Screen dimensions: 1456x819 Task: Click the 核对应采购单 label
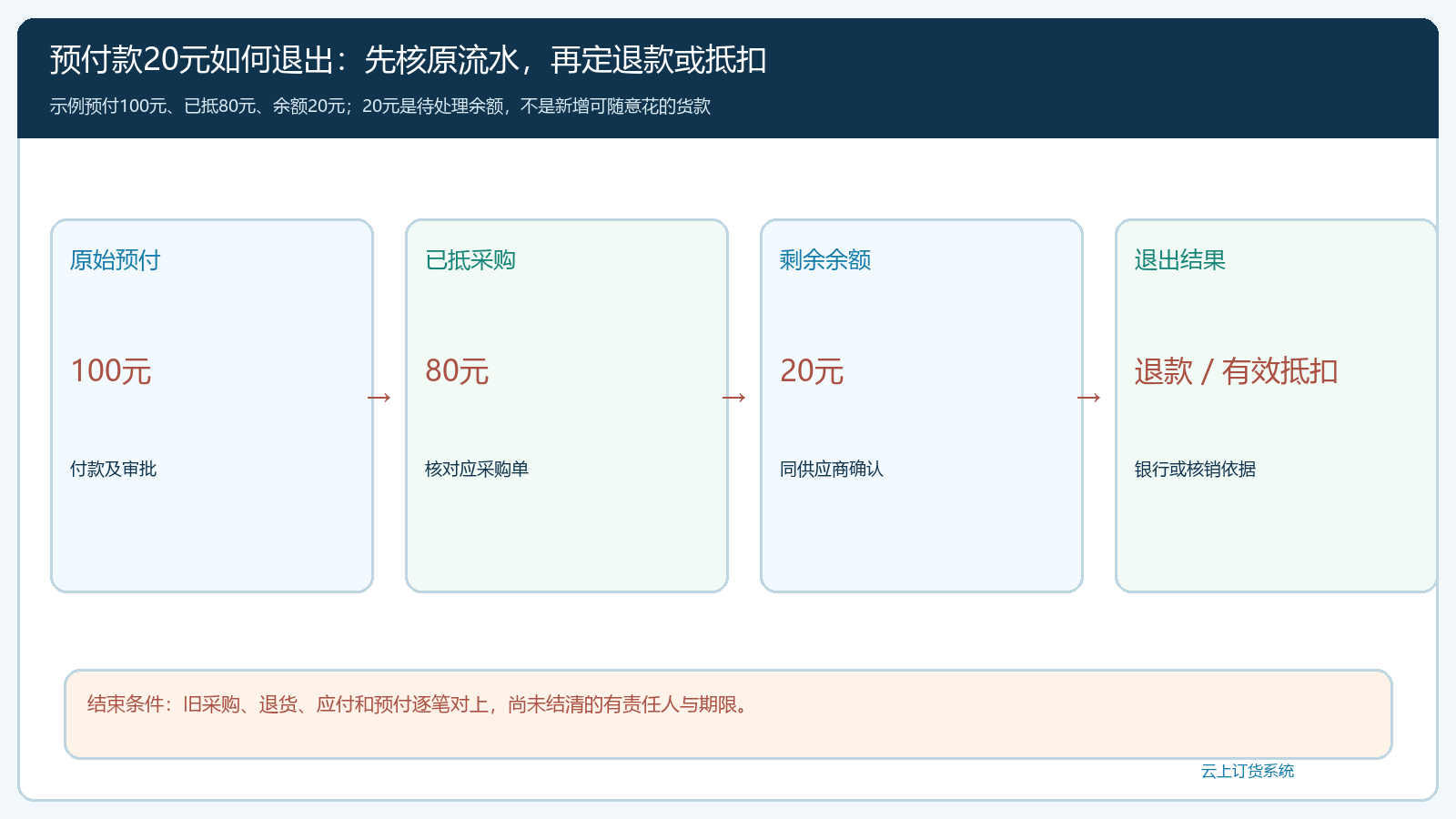pyautogui.click(x=477, y=470)
